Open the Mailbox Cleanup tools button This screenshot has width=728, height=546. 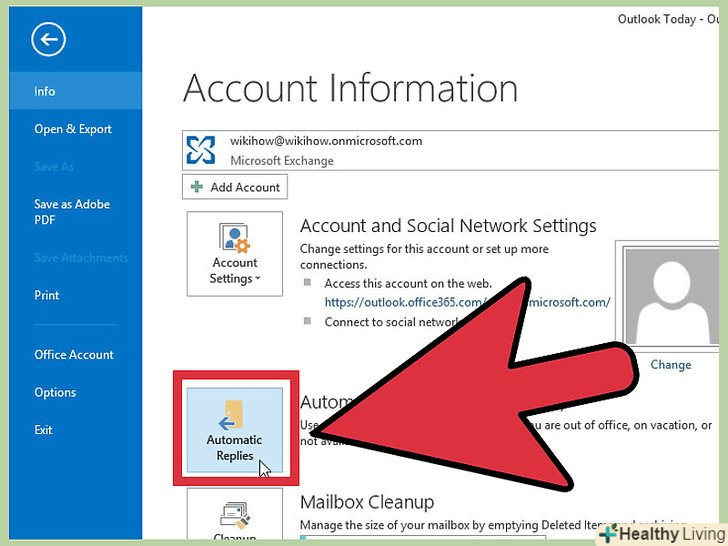coord(234,514)
